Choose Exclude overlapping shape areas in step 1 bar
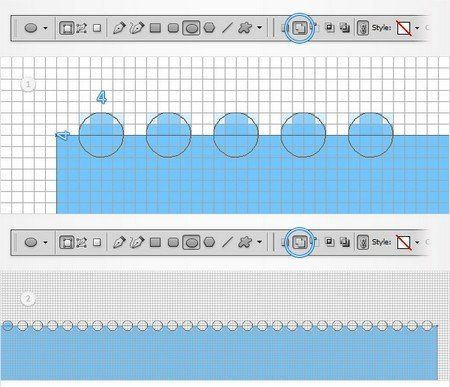This screenshot has width=450, height=387. [x=345, y=28]
